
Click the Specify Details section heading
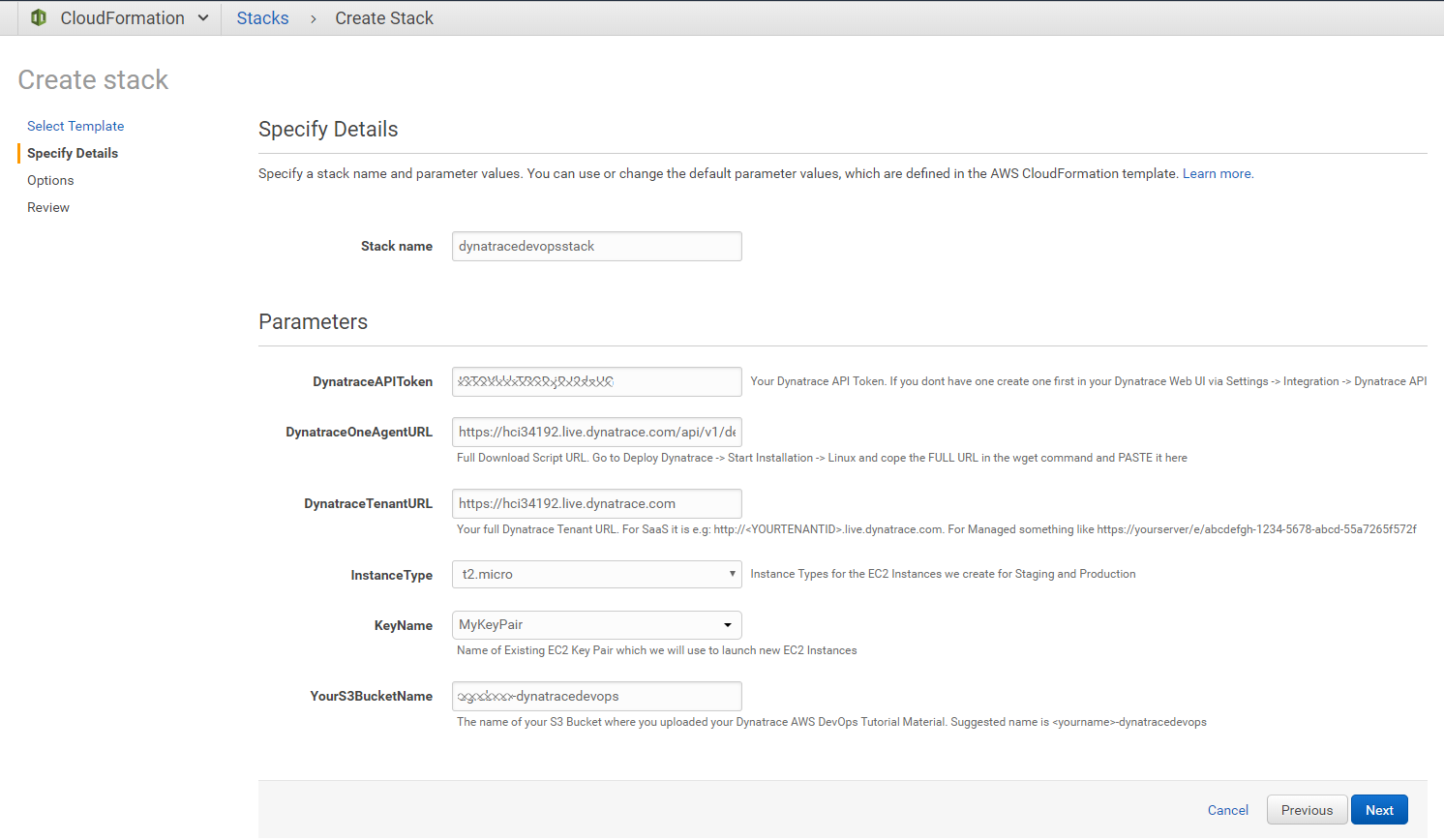328,129
